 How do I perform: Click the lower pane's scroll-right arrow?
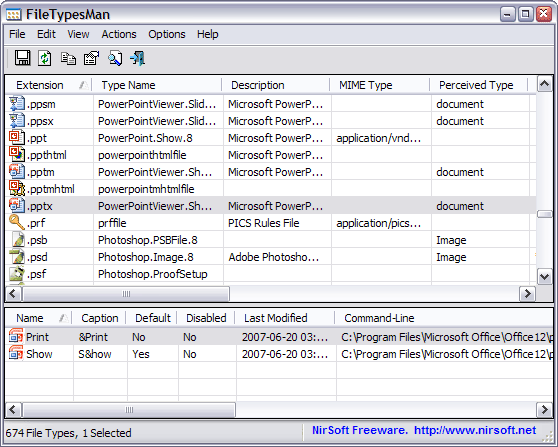(x=544, y=409)
